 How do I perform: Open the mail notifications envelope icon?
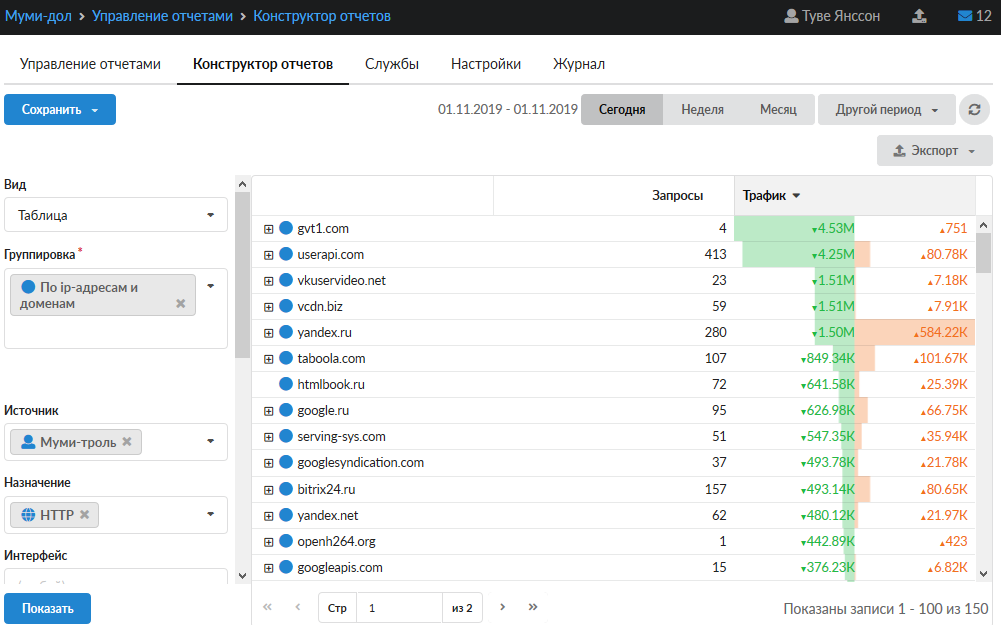(x=965, y=16)
